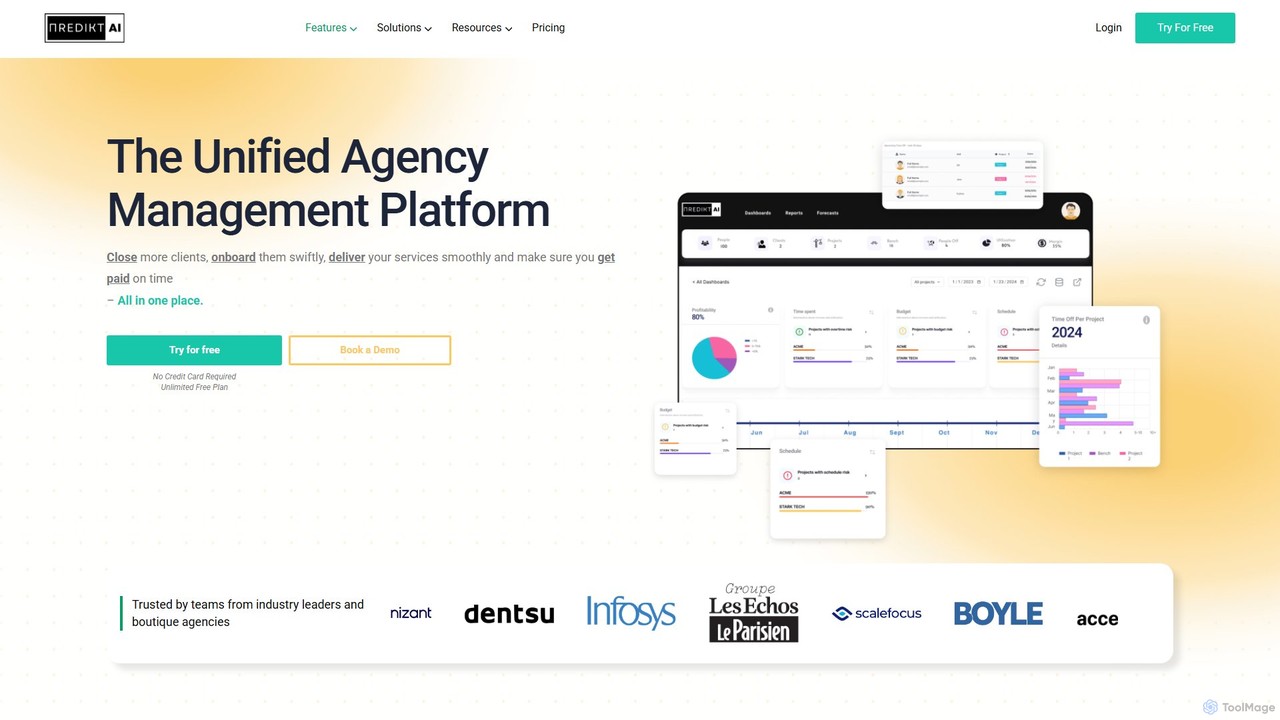Click the Utilization pie icon in the stats bar
1280x720 pixels.
click(x=986, y=242)
